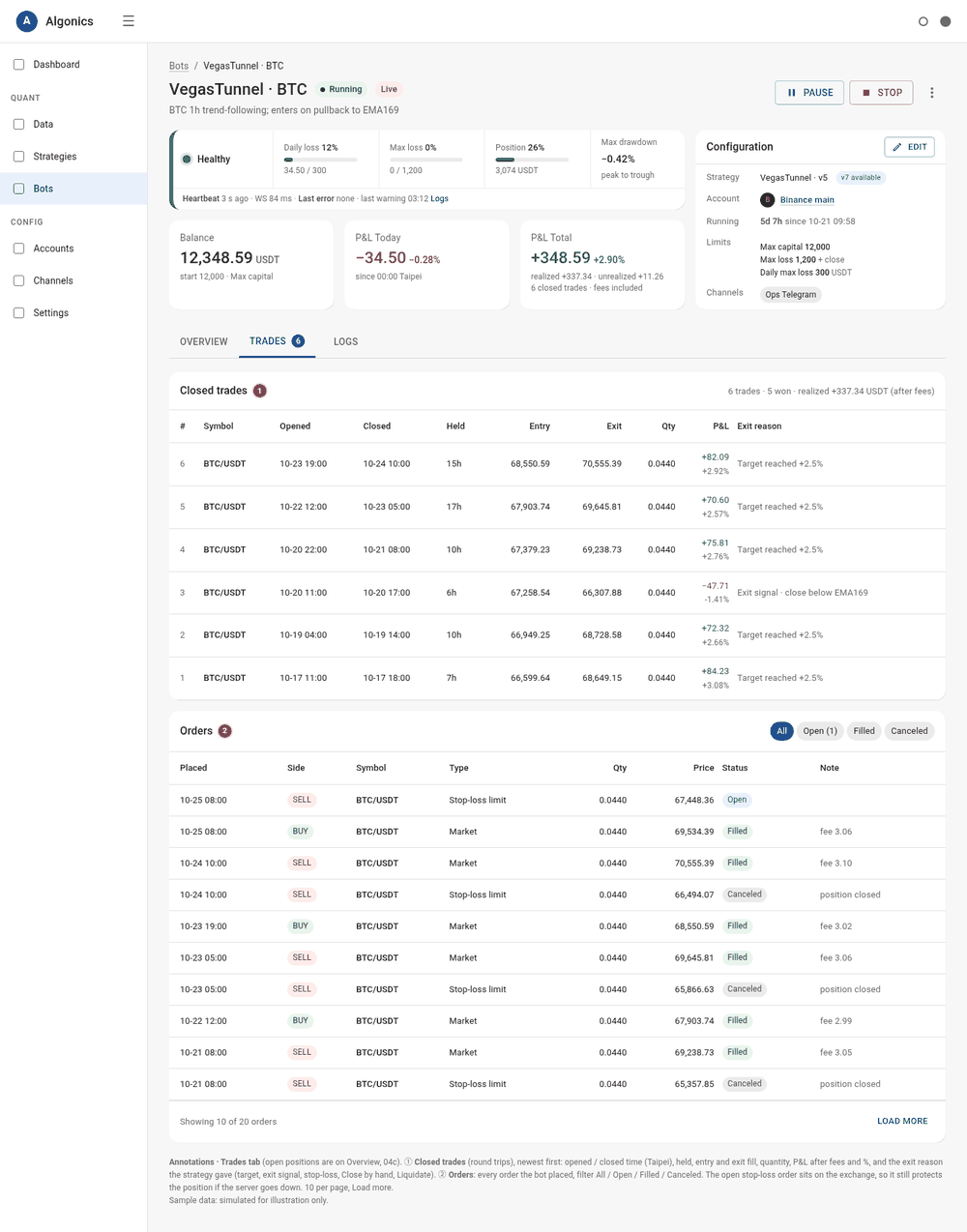Open Channels via its sidebar icon
This screenshot has width=967, height=1232.
(18, 280)
